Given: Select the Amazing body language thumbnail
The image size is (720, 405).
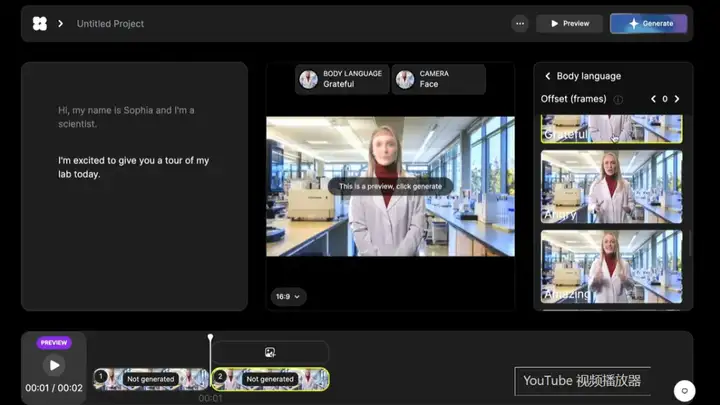Looking at the screenshot, I should [611, 267].
